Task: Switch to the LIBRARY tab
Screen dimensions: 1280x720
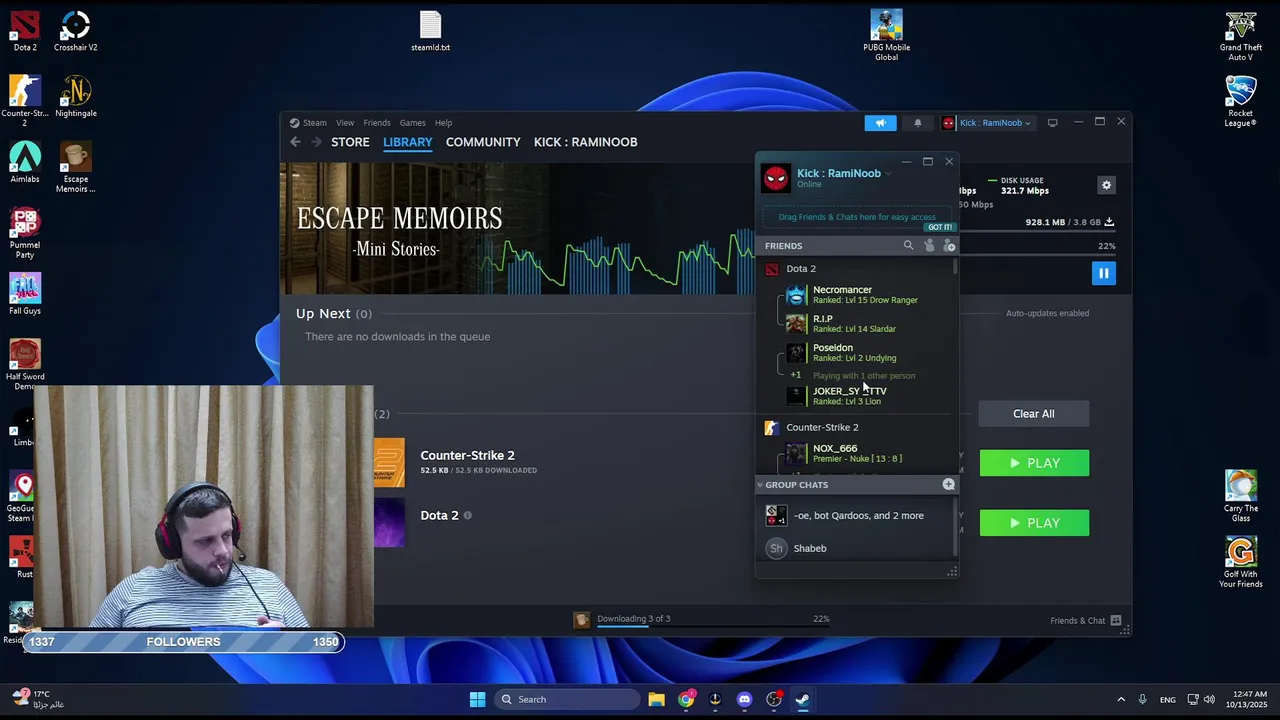Action: tap(408, 142)
